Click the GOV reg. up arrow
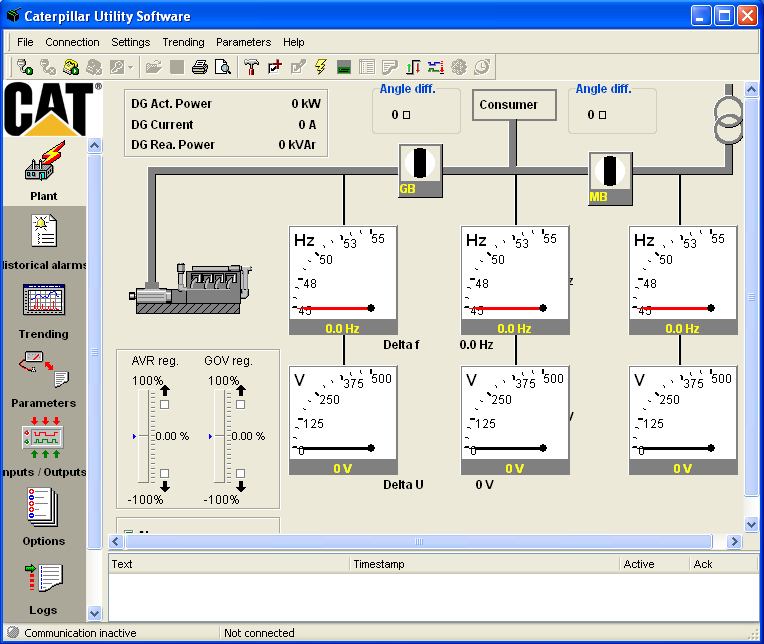 241,390
